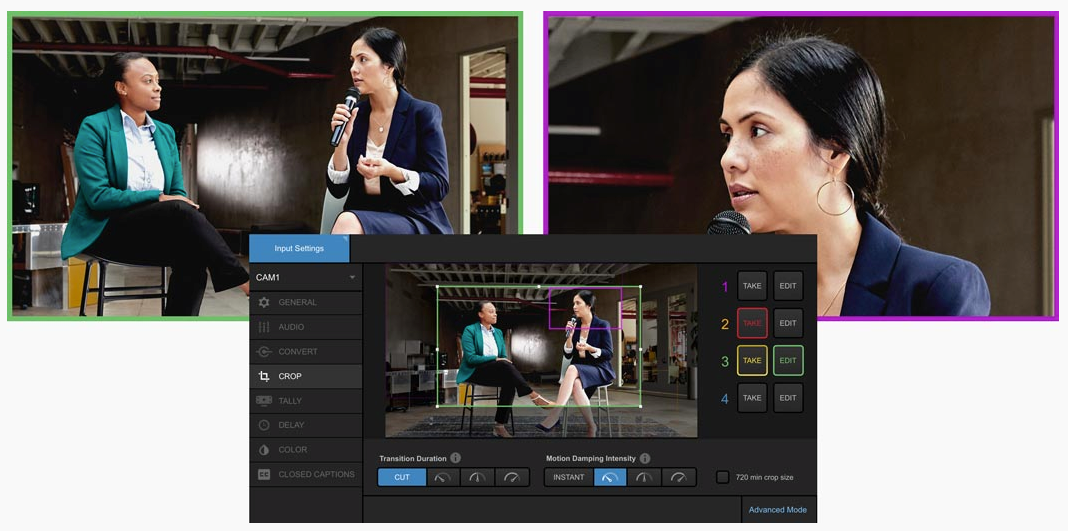
Task: Set Motion Damping to high gauge
Action: [679, 477]
